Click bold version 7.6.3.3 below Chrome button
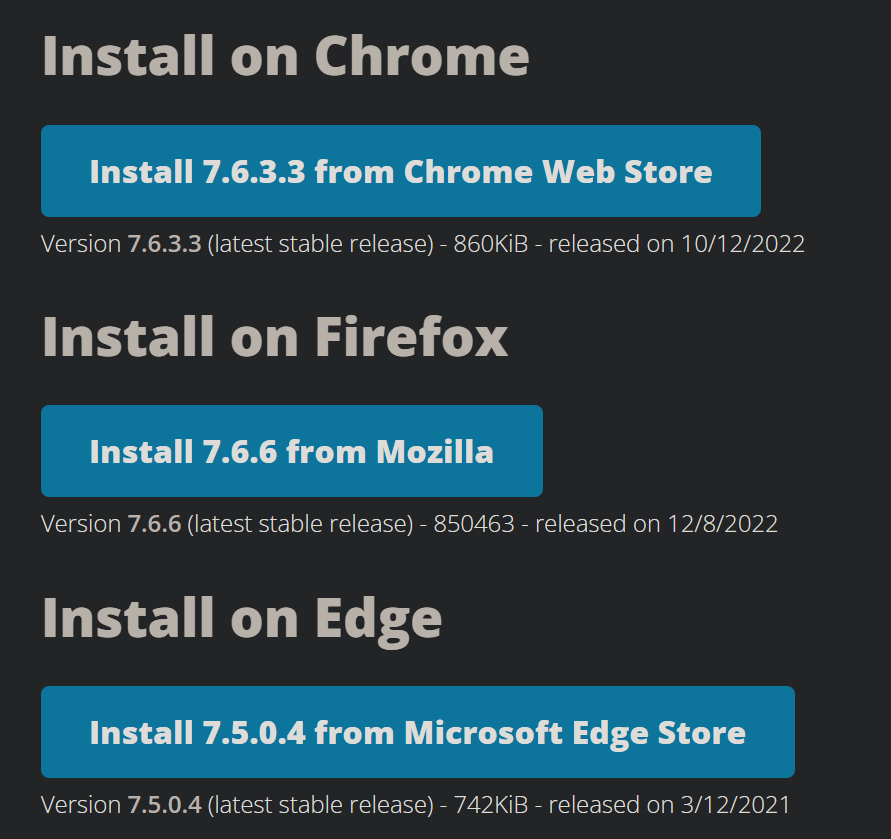Viewport: 891px width, 839px height. (x=164, y=243)
